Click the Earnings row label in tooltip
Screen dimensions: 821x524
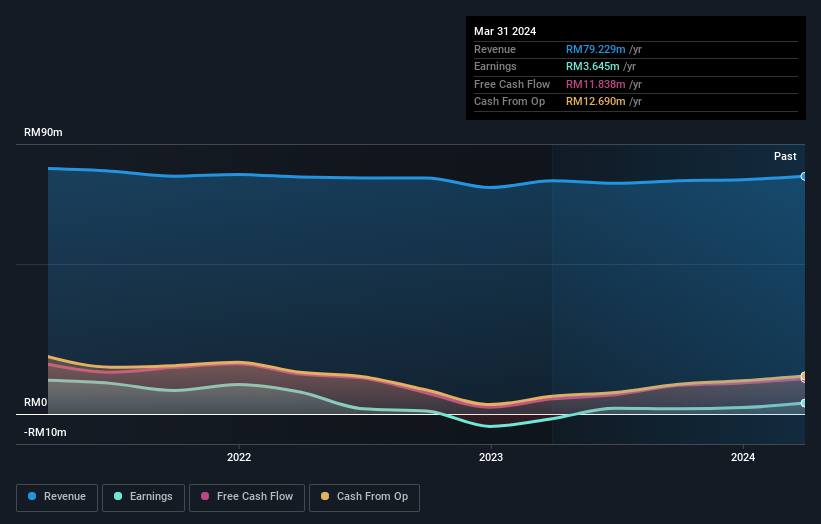tap(495, 66)
